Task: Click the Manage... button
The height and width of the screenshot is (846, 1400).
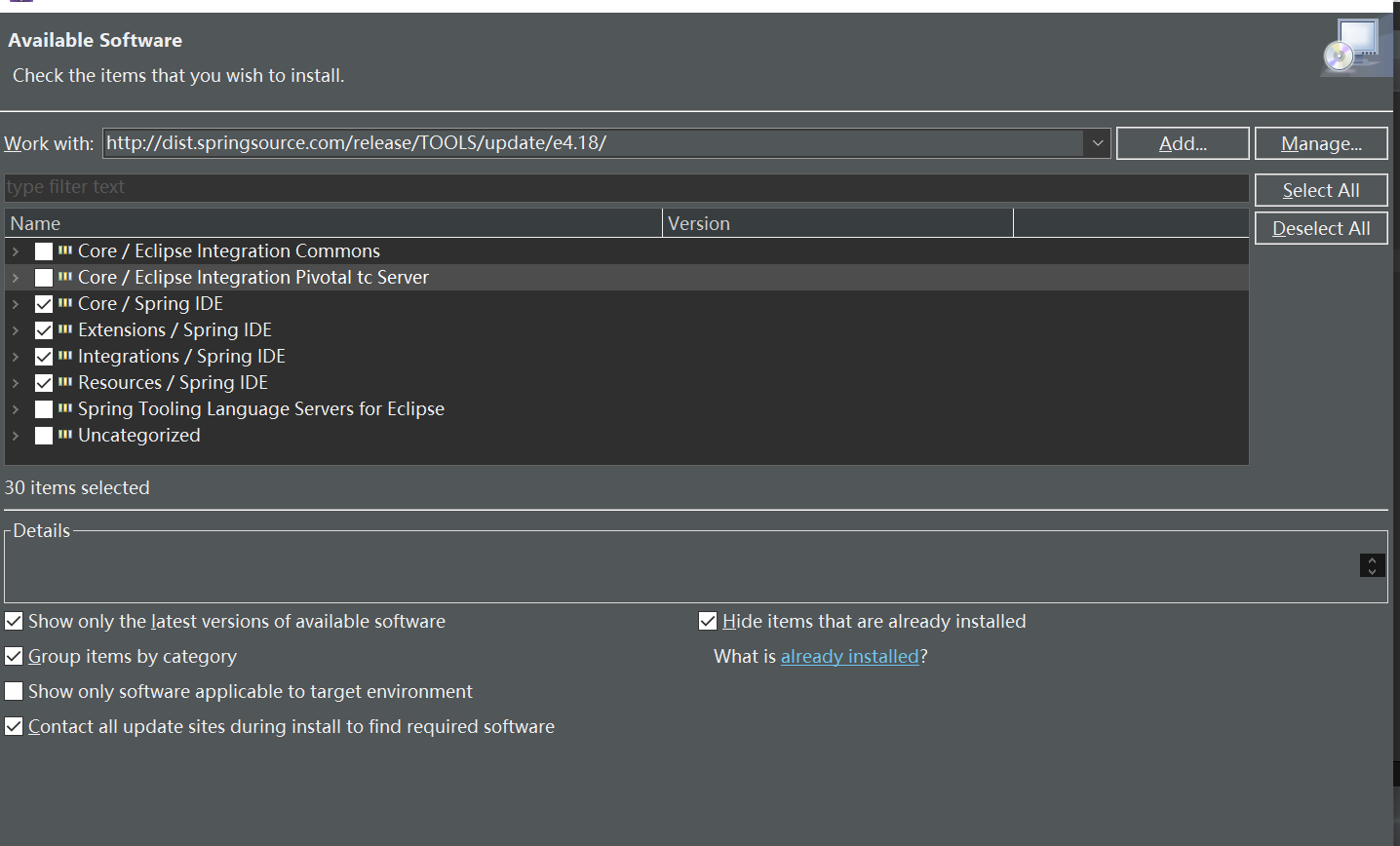Action: [1321, 143]
